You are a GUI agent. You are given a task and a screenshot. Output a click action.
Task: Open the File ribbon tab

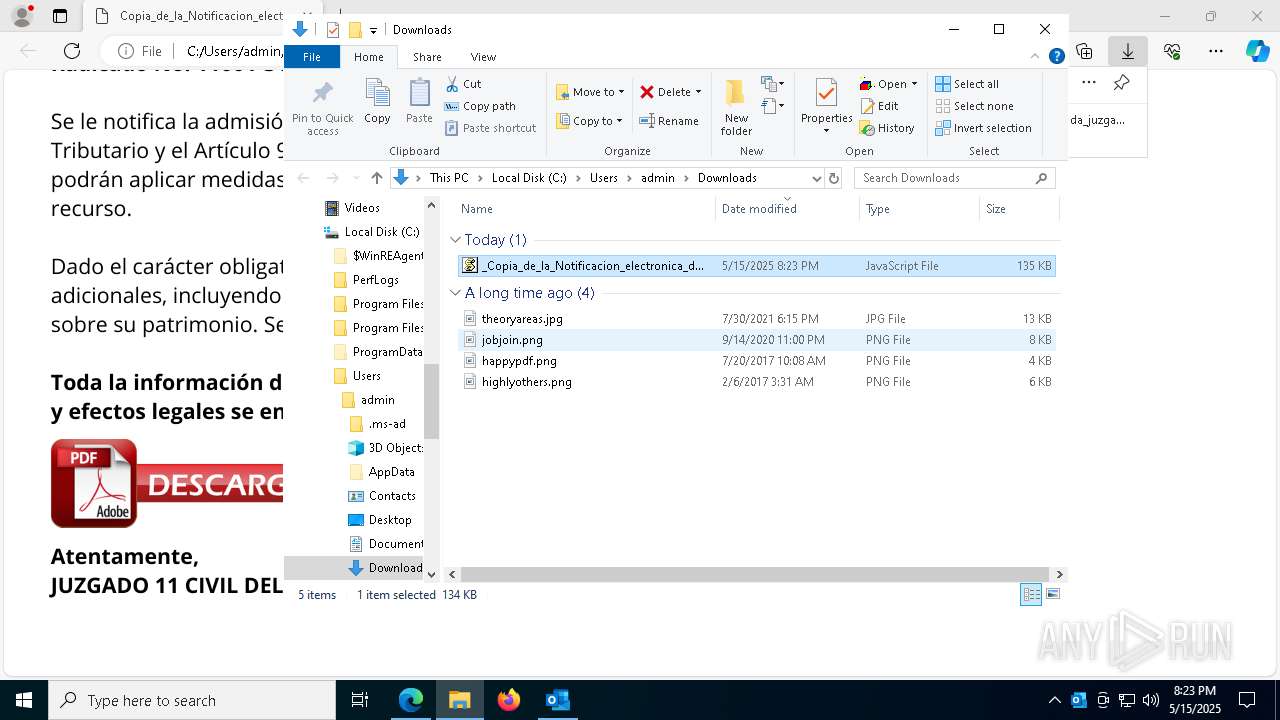pos(312,57)
